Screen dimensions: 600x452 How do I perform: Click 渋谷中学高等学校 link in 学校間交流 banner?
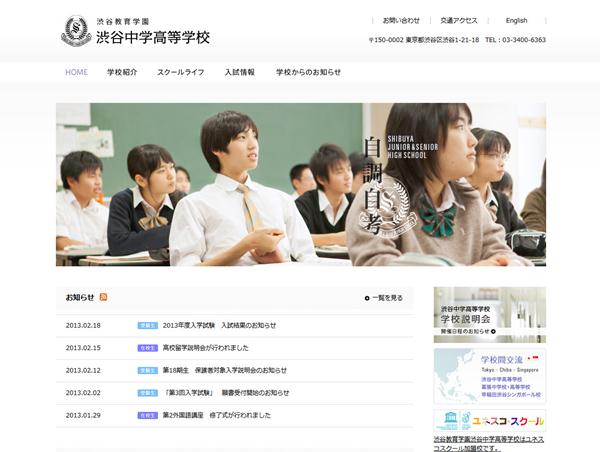[x=501, y=379]
